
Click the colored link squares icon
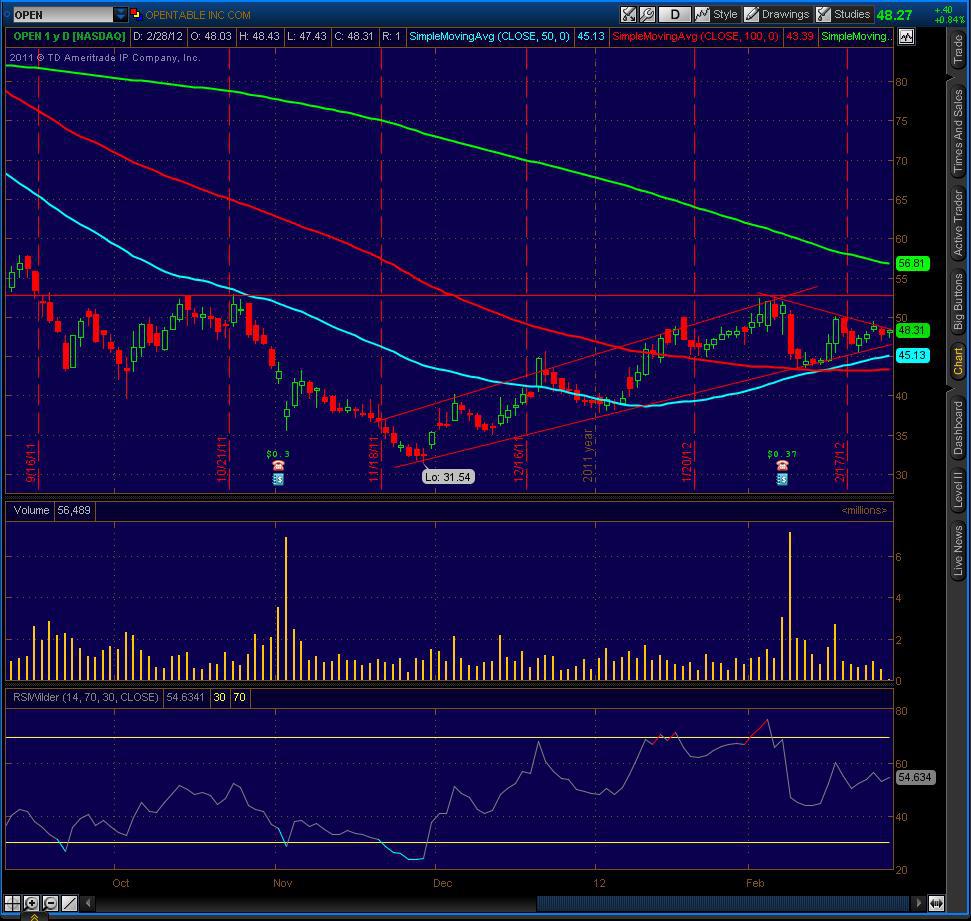(136, 14)
